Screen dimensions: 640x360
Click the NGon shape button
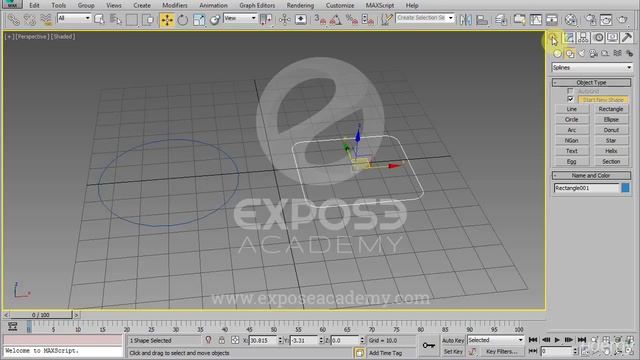pyautogui.click(x=572, y=140)
